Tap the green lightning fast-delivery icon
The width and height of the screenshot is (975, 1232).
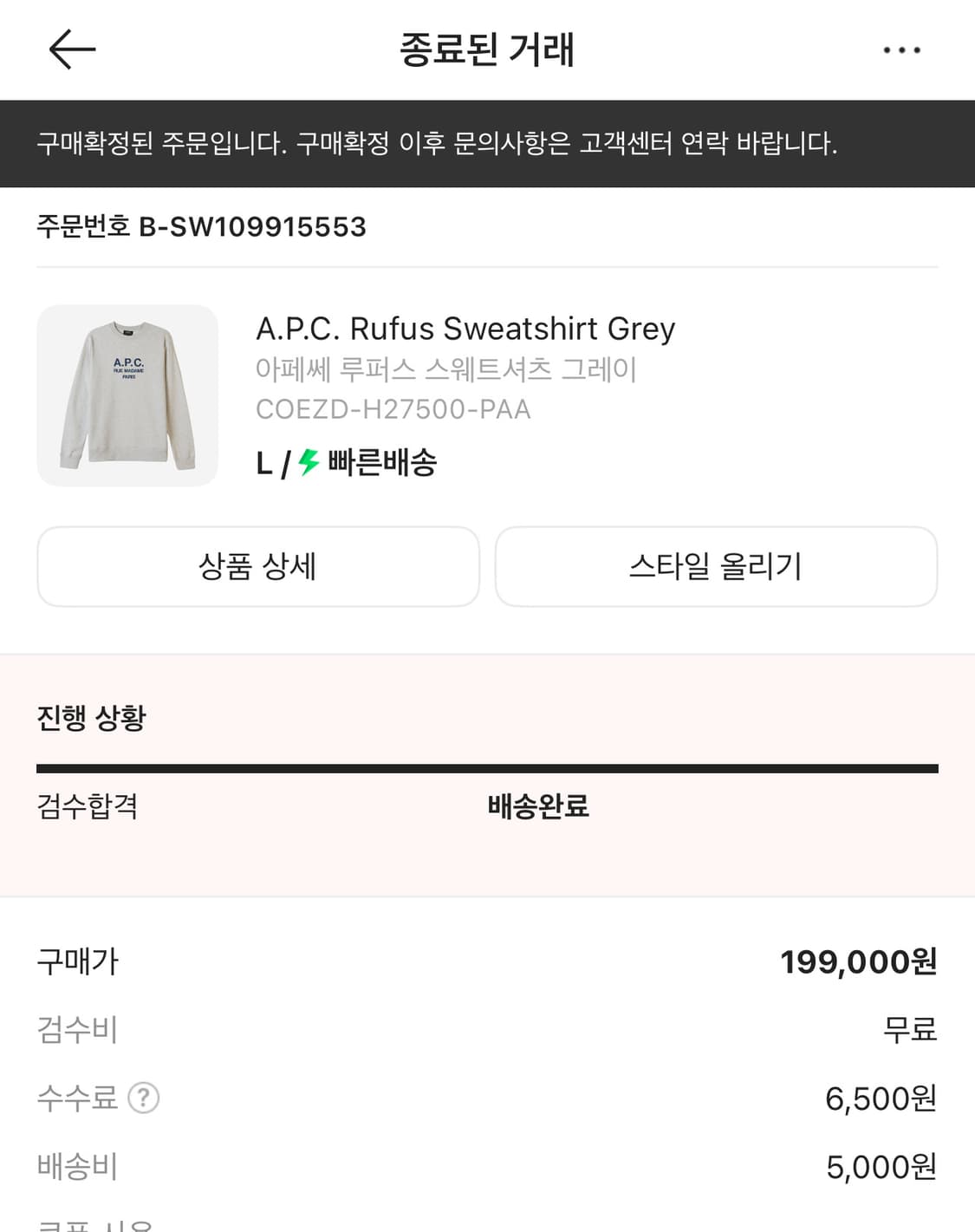pos(309,462)
